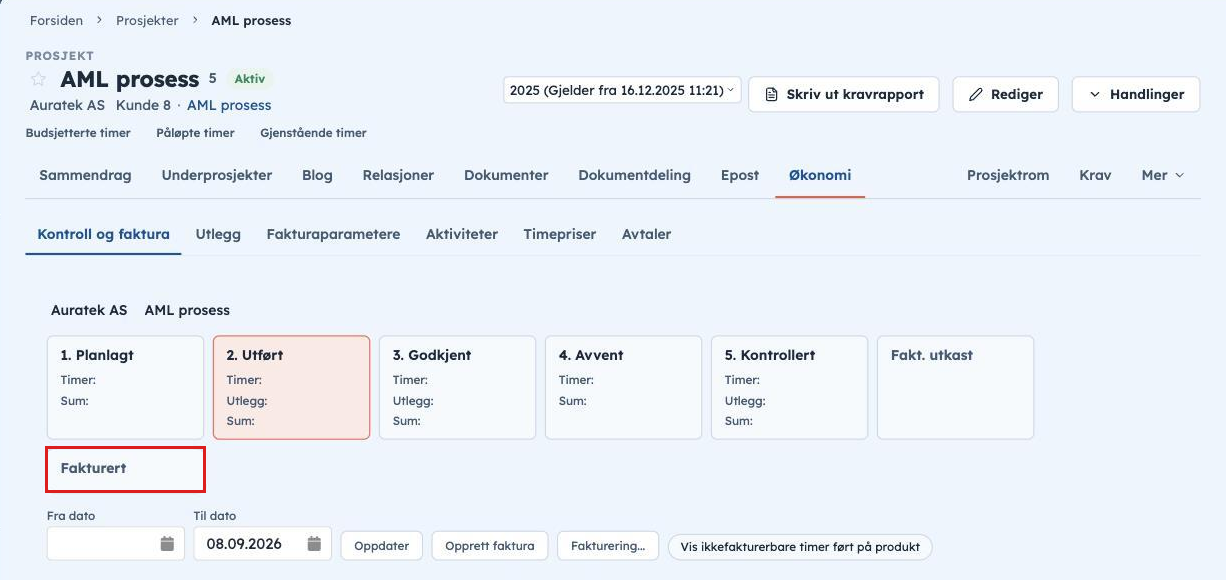Select the 1. Planlagt status card

pyautogui.click(x=125, y=387)
